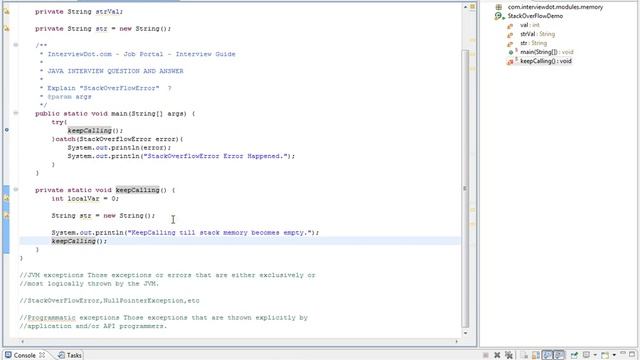Click editor vertical scrollbar thumb
Viewport: 640px width, 360px height.
pos(465,188)
